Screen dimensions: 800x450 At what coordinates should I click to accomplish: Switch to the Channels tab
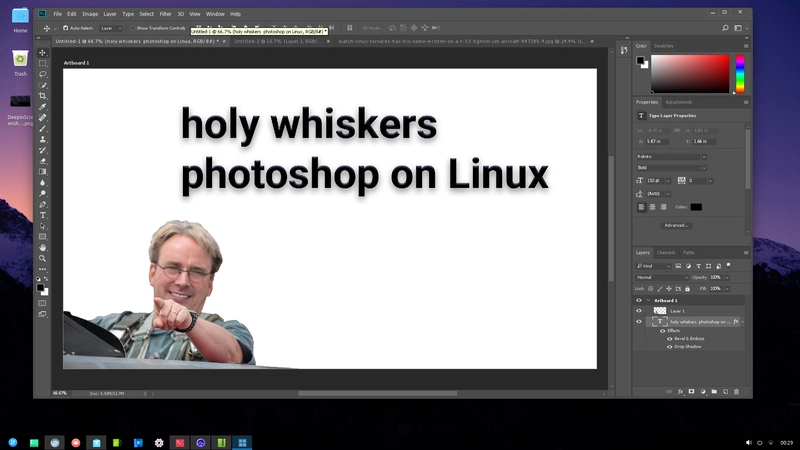[x=666, y=253]
